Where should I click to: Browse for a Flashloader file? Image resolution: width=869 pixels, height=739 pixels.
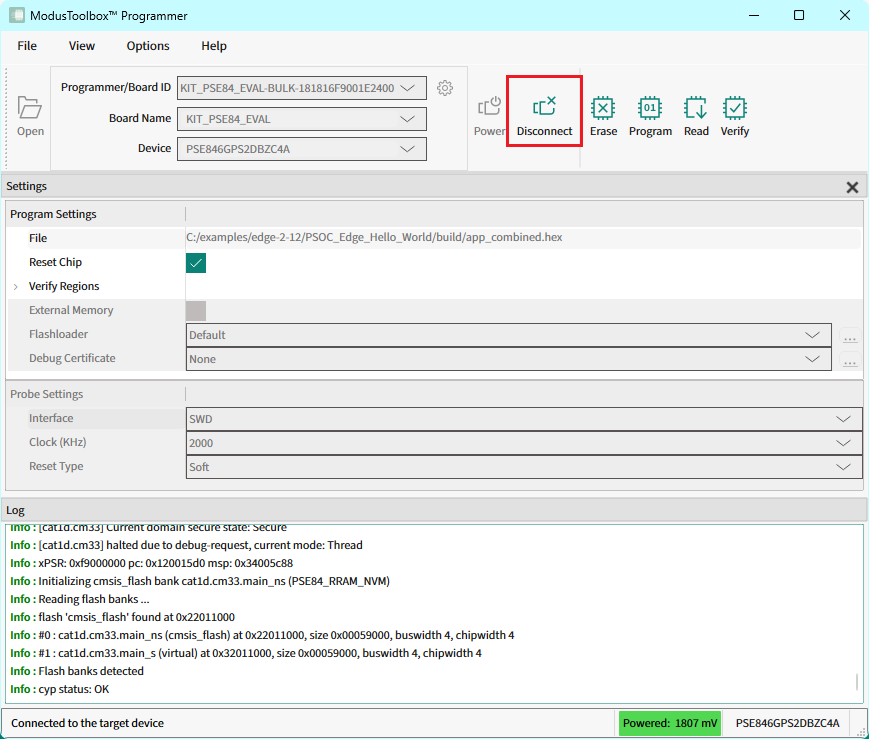tap(850, 336)
